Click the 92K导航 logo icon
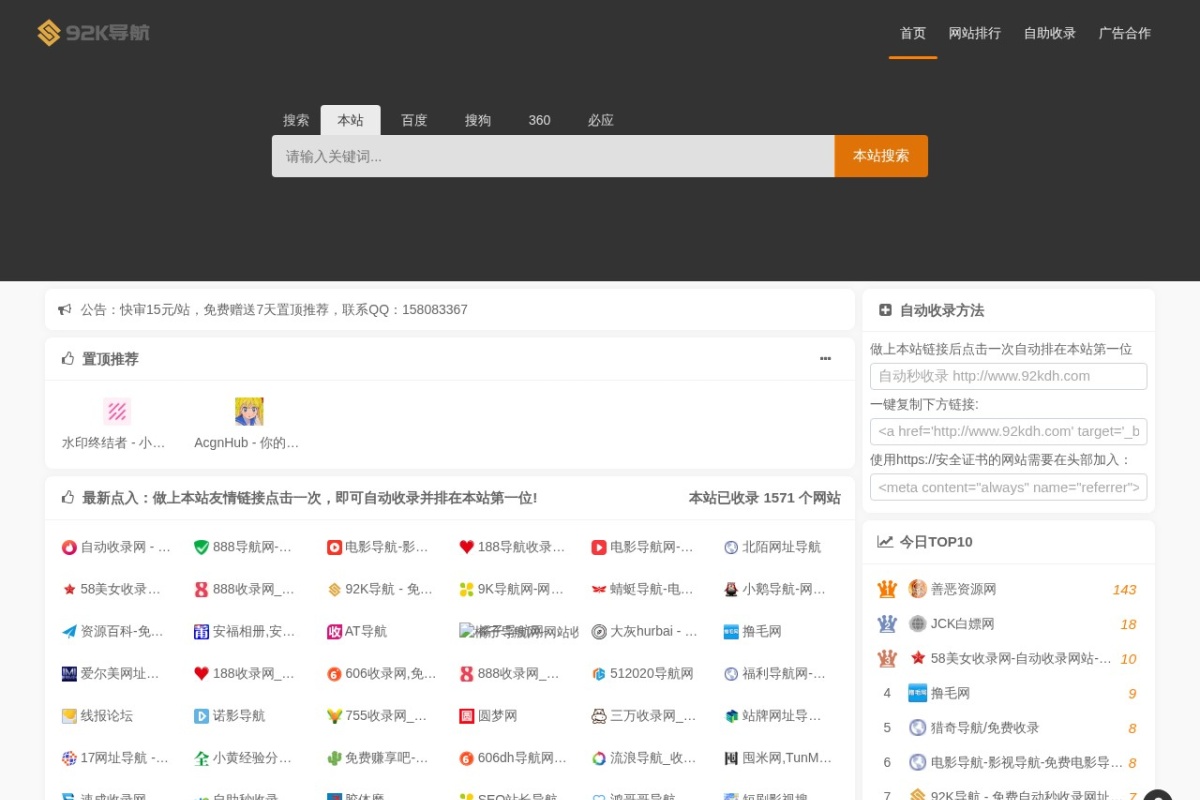 pos(46,32)
